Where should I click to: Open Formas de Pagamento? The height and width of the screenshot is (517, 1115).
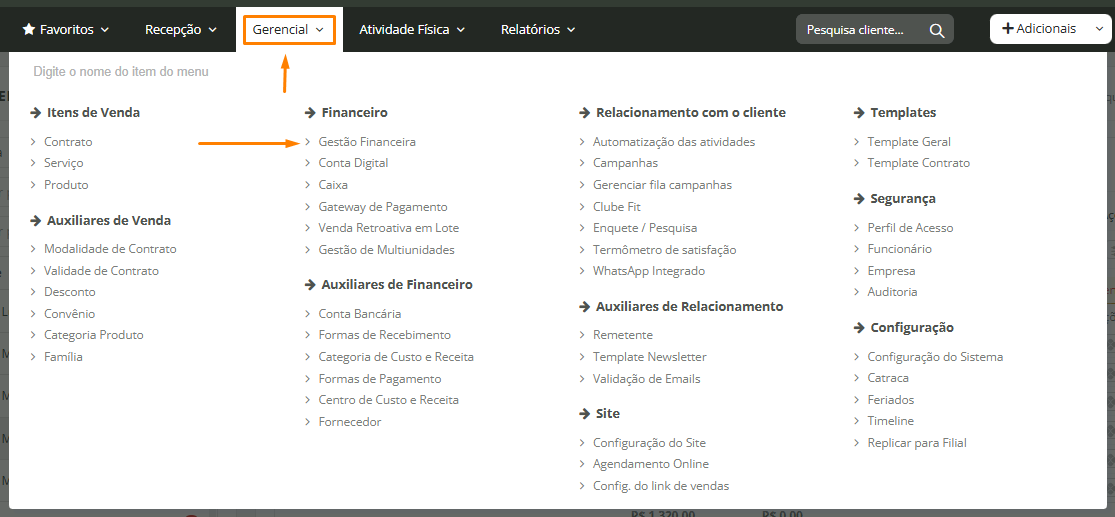coord(380,379)
